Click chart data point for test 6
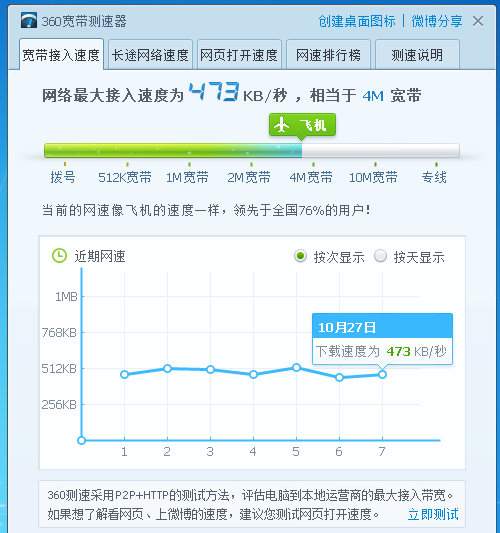 [339, 377]
